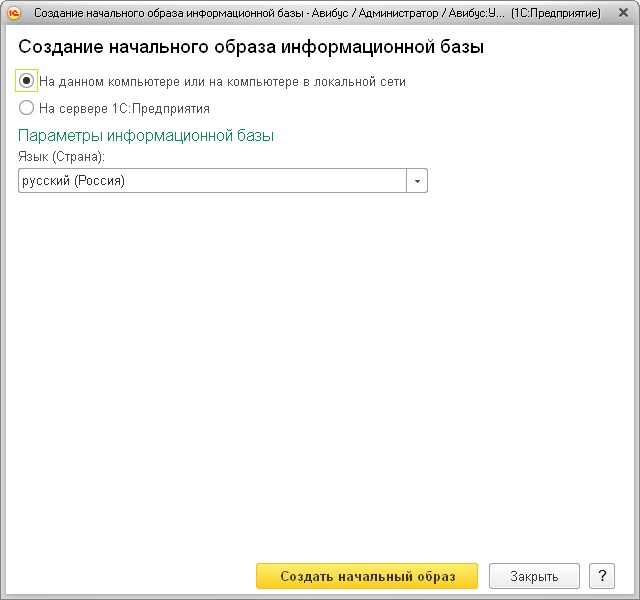Click the "На данном компьютере или на компьютере в локальной сети" label

pyautogui.click(x=222, y=82)
